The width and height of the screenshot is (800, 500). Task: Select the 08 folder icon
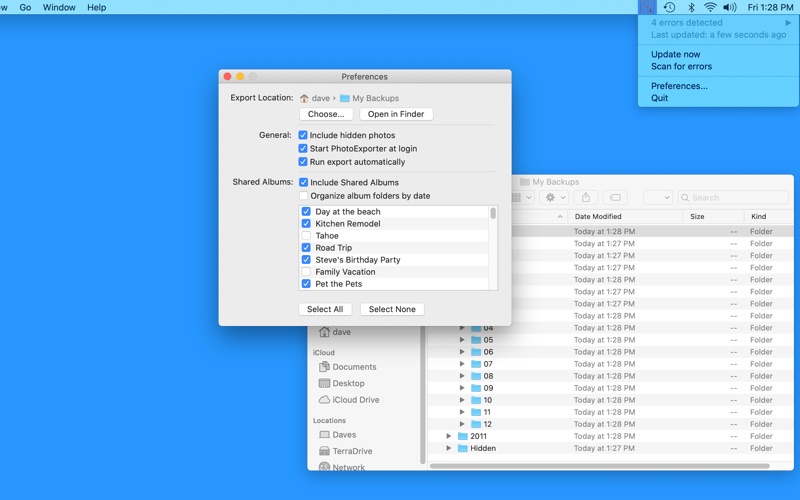[476, 376]
